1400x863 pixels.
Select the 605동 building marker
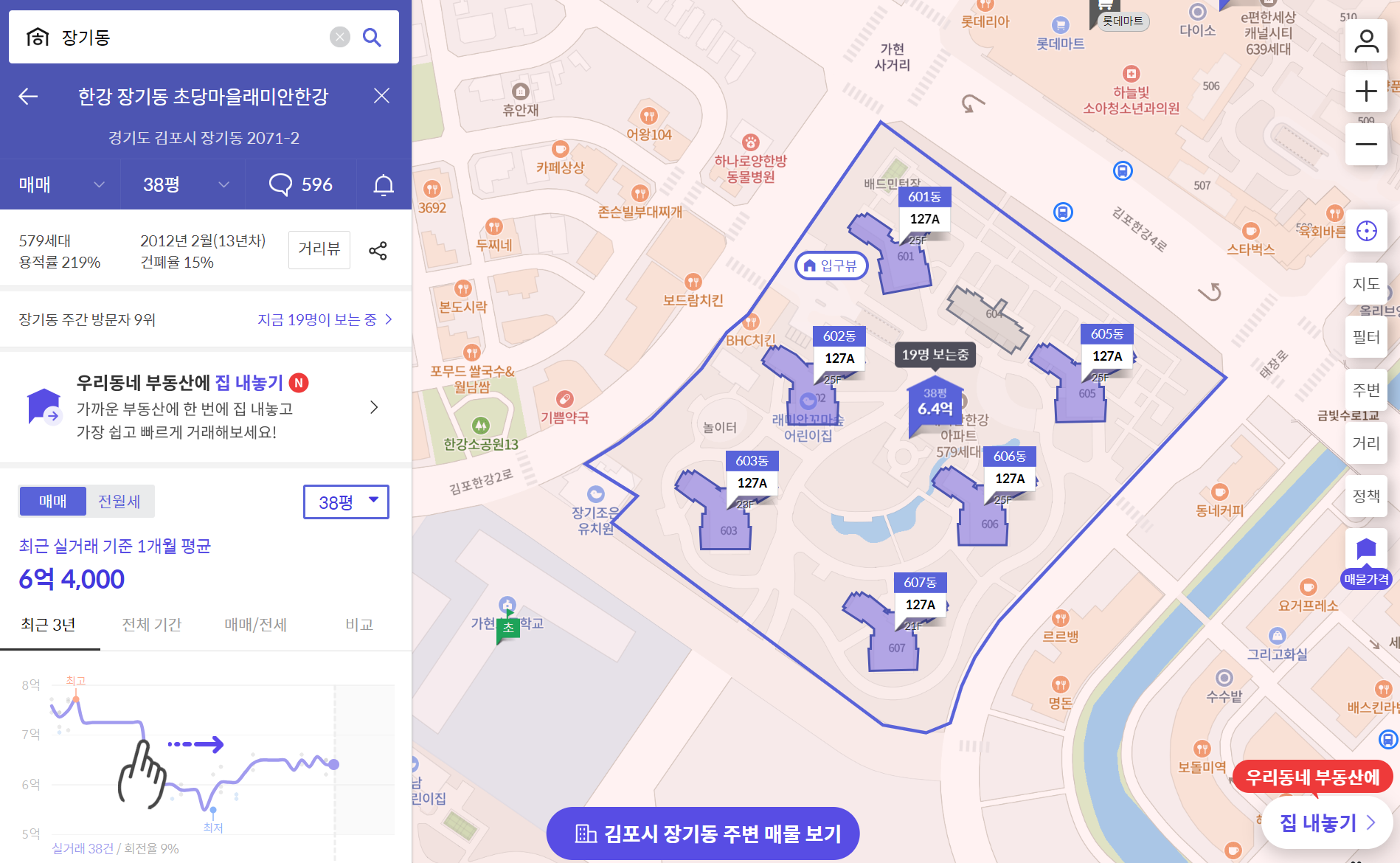1107,346
